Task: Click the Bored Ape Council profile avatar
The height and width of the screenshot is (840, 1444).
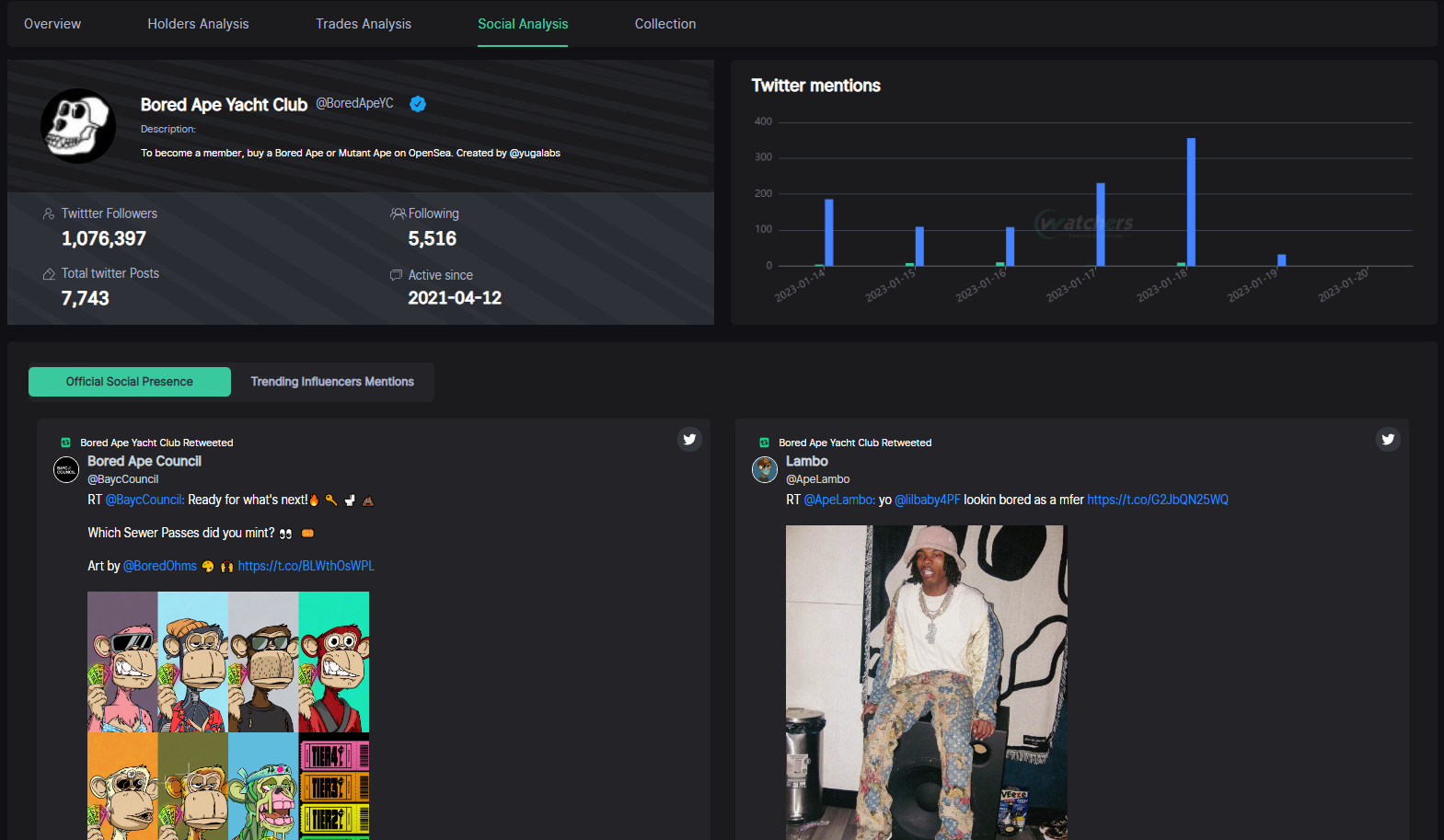Action: (66, 469)
